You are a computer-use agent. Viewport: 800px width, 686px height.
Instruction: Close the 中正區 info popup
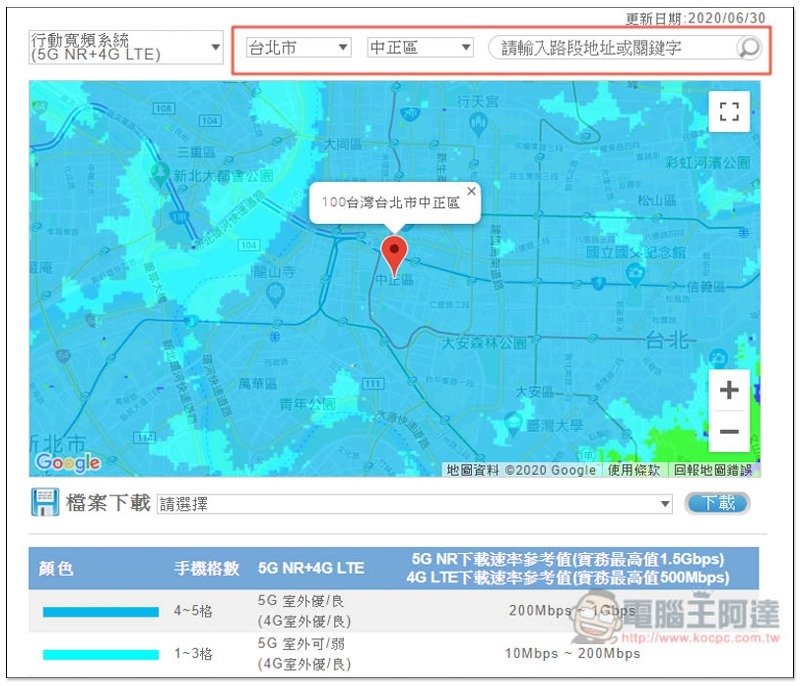point(471,190)
